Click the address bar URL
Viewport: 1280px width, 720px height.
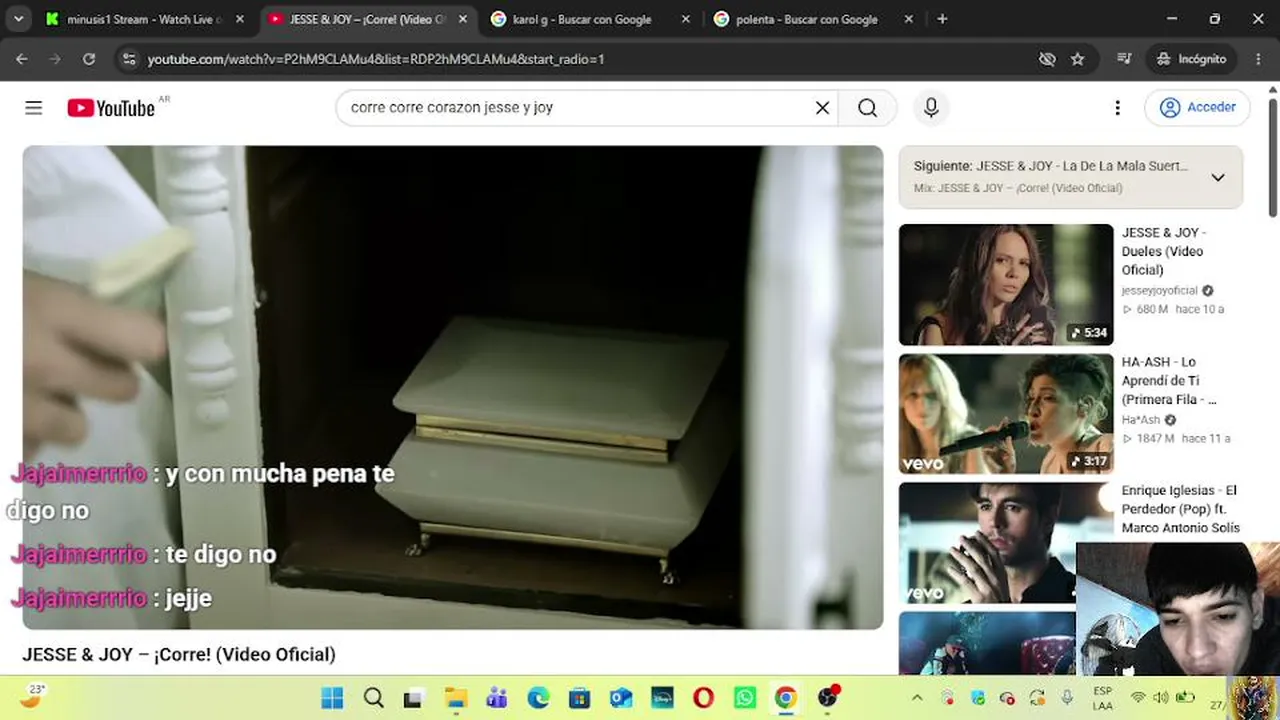376,59
